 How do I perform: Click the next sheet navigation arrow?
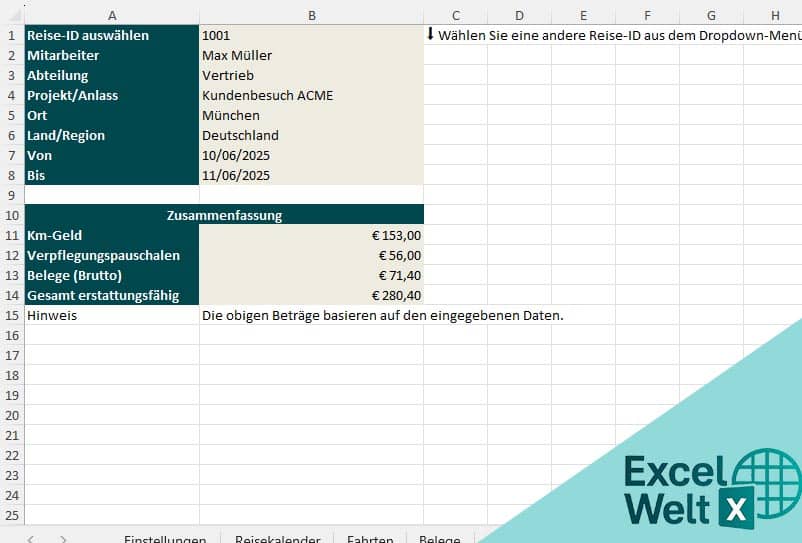tap(63, 539)
